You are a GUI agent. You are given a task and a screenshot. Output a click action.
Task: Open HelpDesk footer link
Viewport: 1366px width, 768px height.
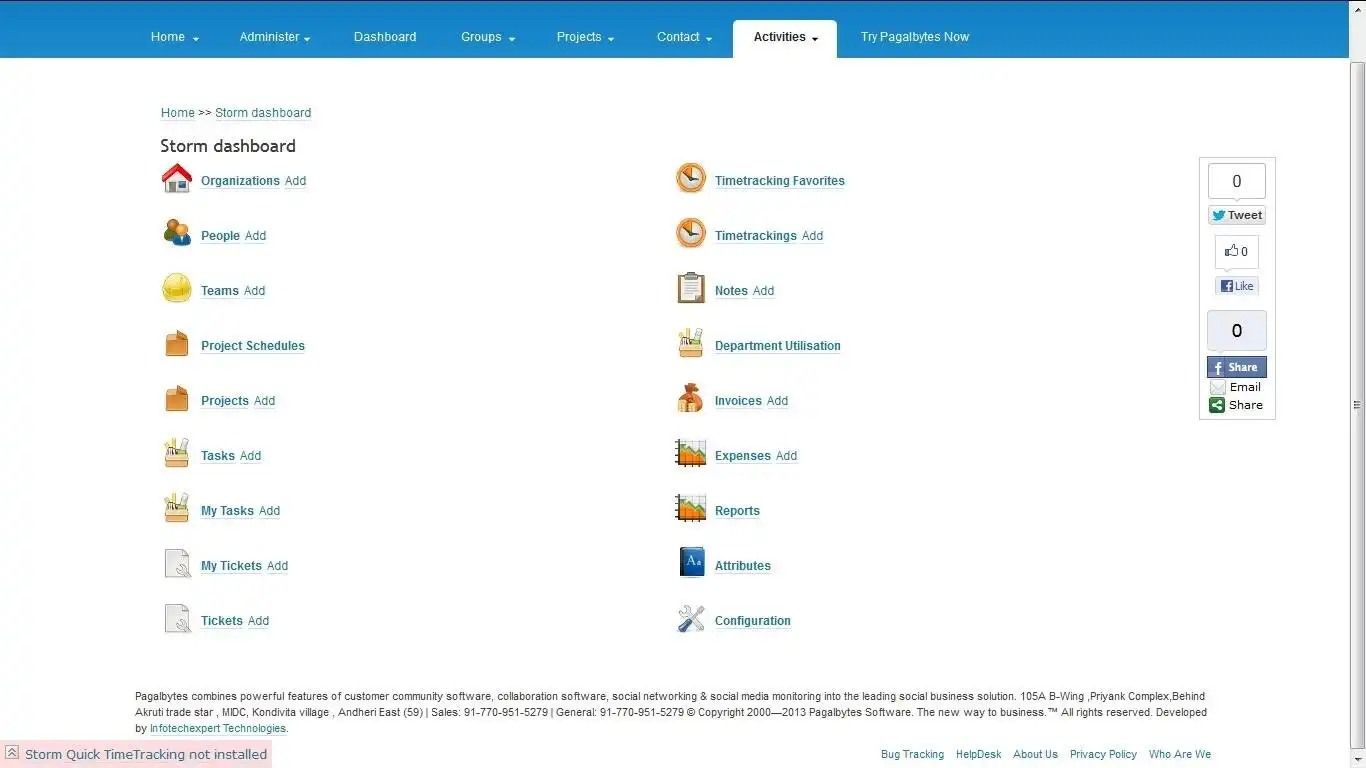tap(978, 755)
